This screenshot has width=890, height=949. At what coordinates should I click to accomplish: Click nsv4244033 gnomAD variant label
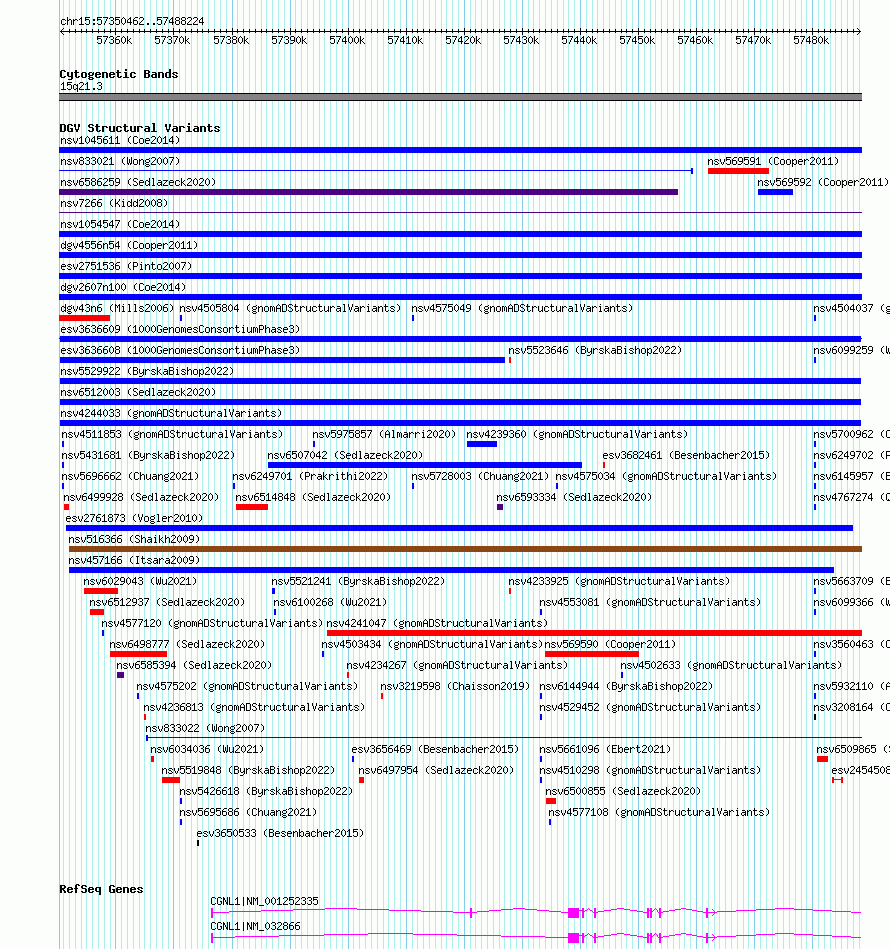pyautogui.click(x=171, y=413)
